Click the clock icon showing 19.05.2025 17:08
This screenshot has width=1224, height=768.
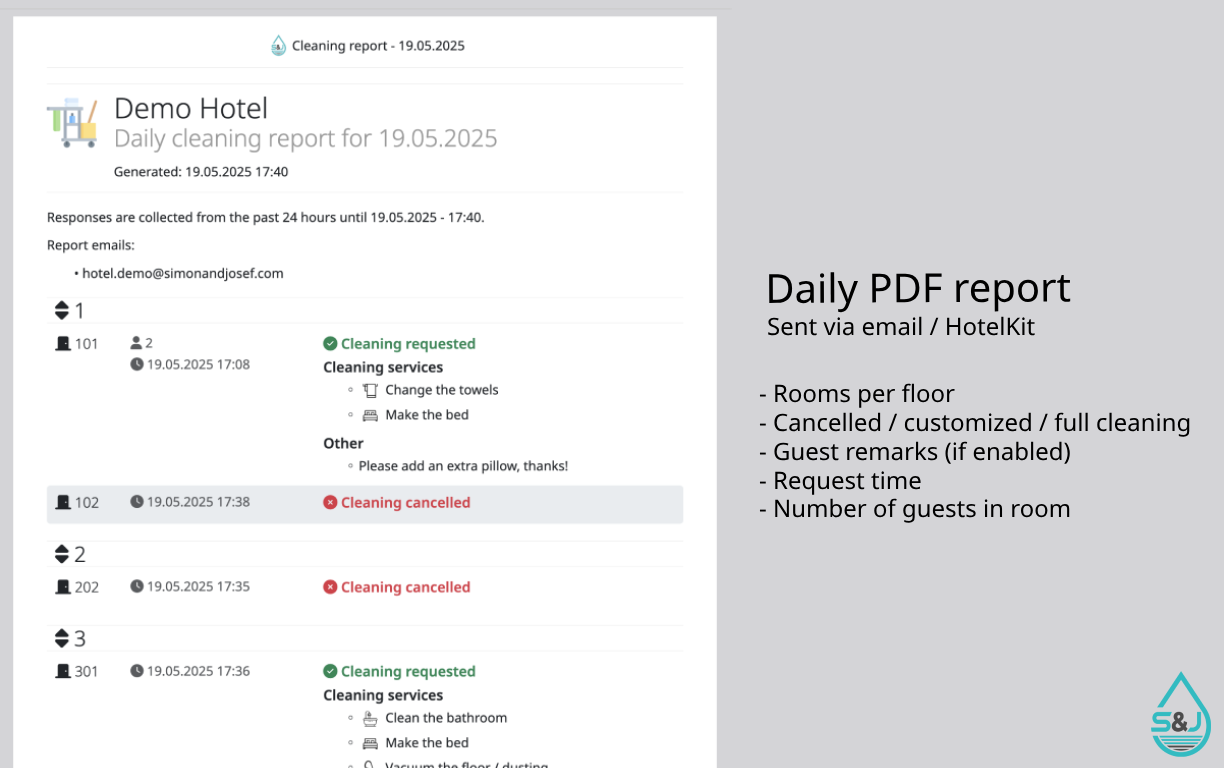(135, 364)
